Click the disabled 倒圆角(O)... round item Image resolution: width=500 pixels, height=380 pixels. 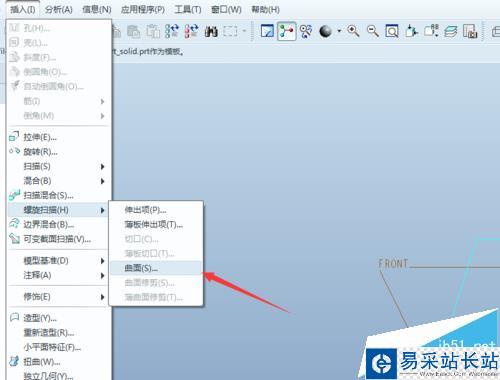click(x=58, y=72)
